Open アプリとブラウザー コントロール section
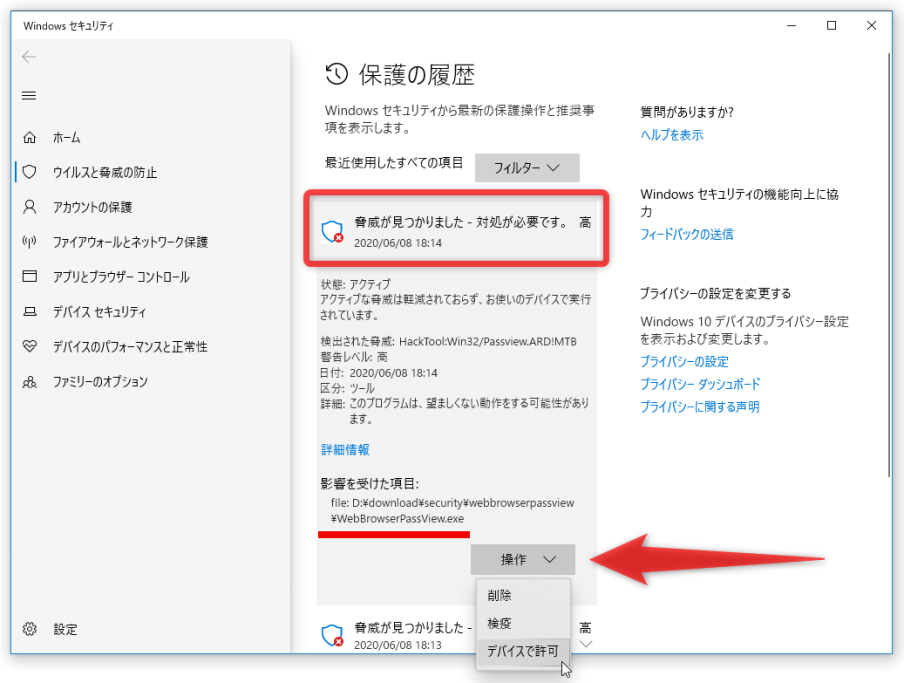The width and height of the screenshot is (904, 683). (x=121, y=277)
